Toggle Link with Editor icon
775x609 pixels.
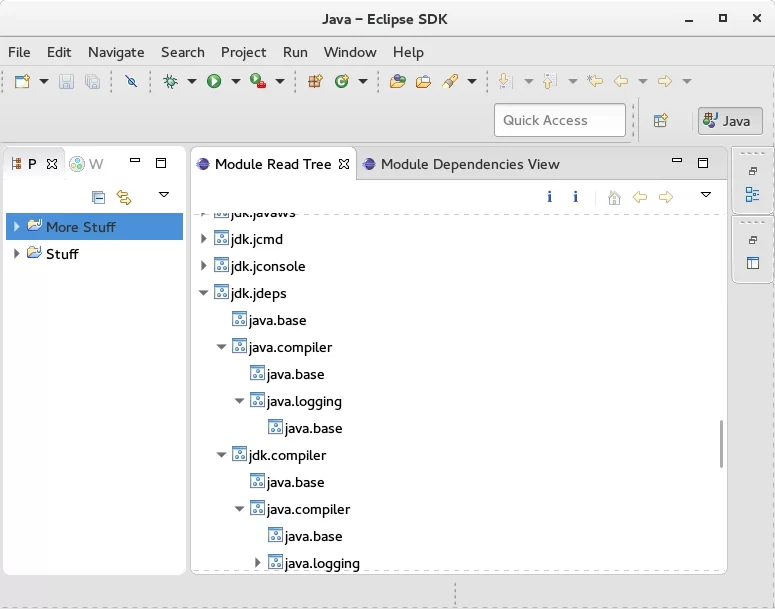[x=124, y=197]
